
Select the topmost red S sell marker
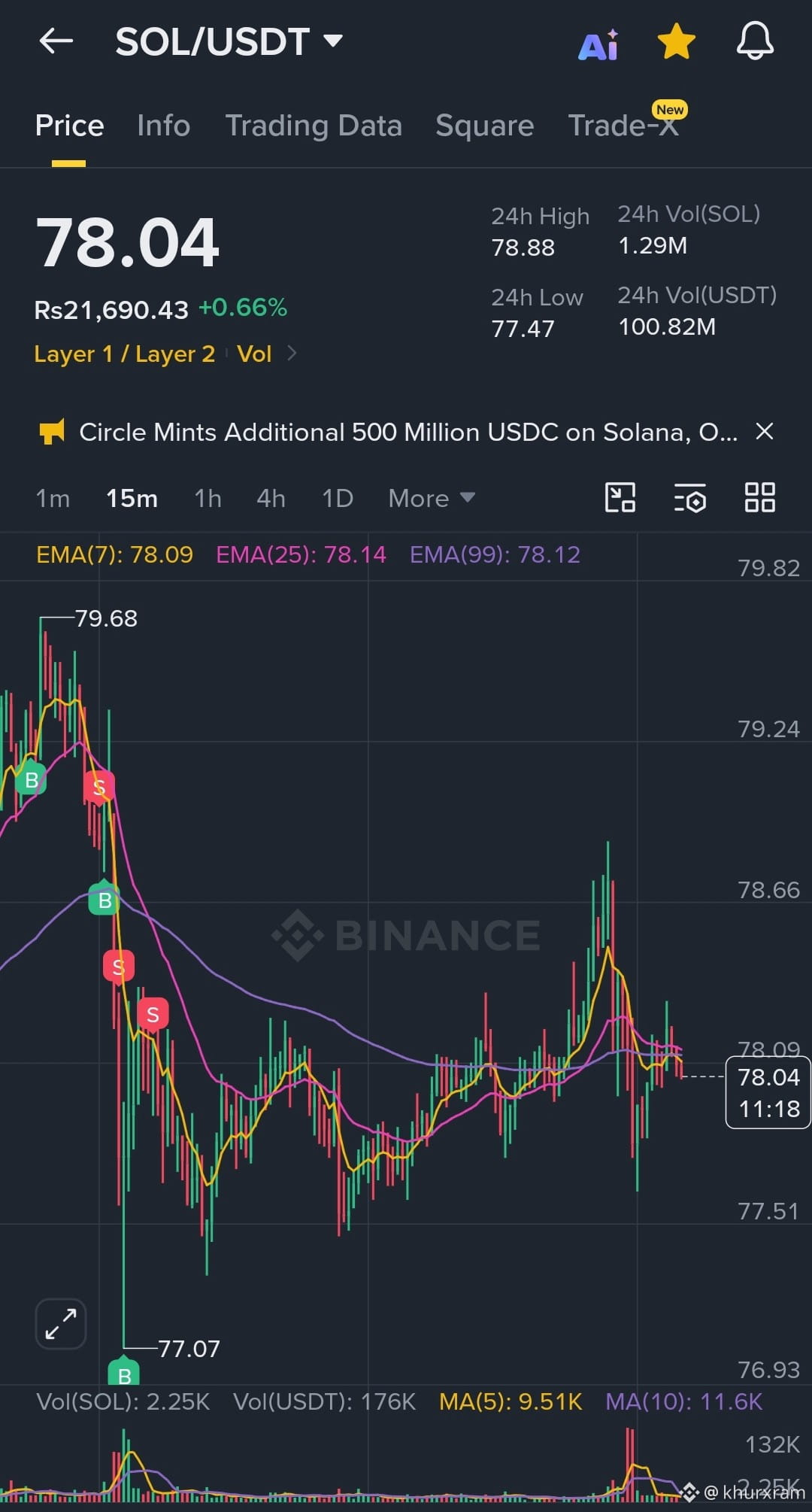coord(98,788)
